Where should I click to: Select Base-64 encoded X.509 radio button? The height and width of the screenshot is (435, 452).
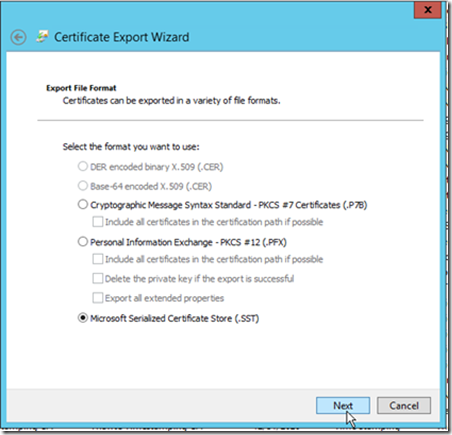(83, 186)
